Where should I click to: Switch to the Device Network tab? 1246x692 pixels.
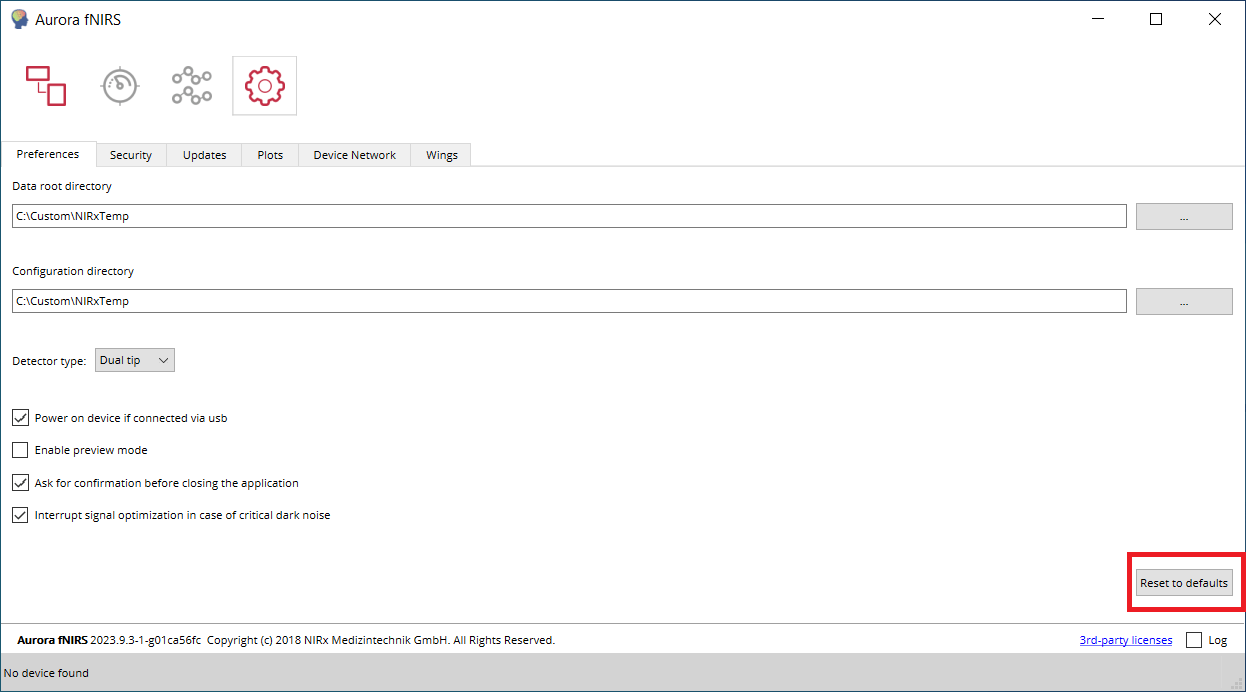click(355, 155)
